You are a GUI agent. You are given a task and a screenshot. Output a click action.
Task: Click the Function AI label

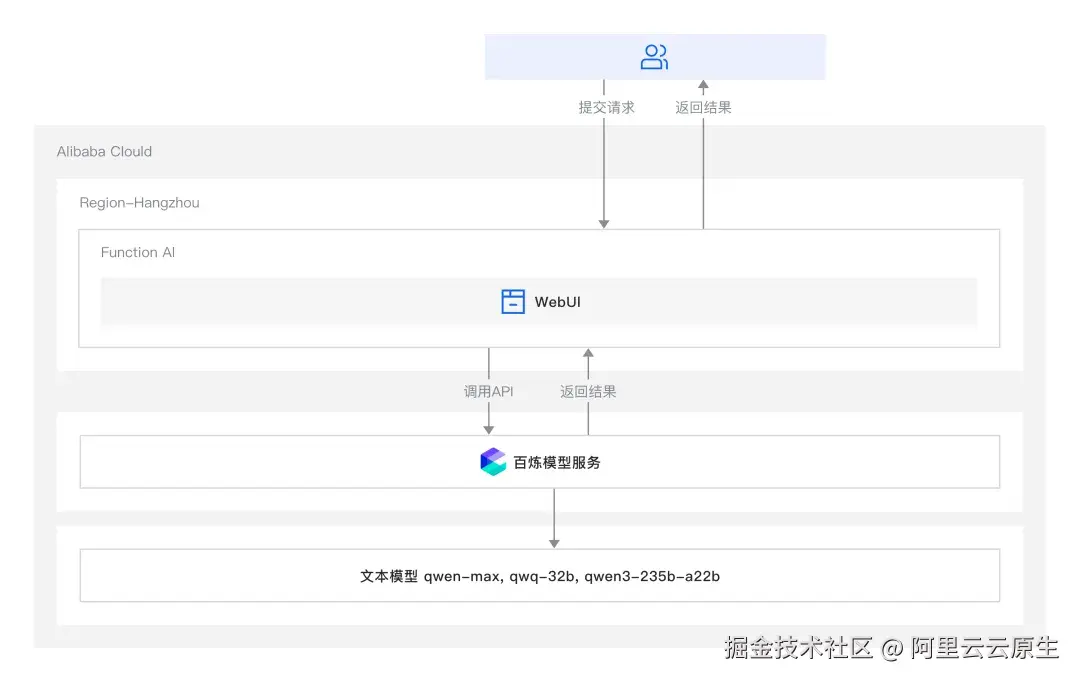138,252
